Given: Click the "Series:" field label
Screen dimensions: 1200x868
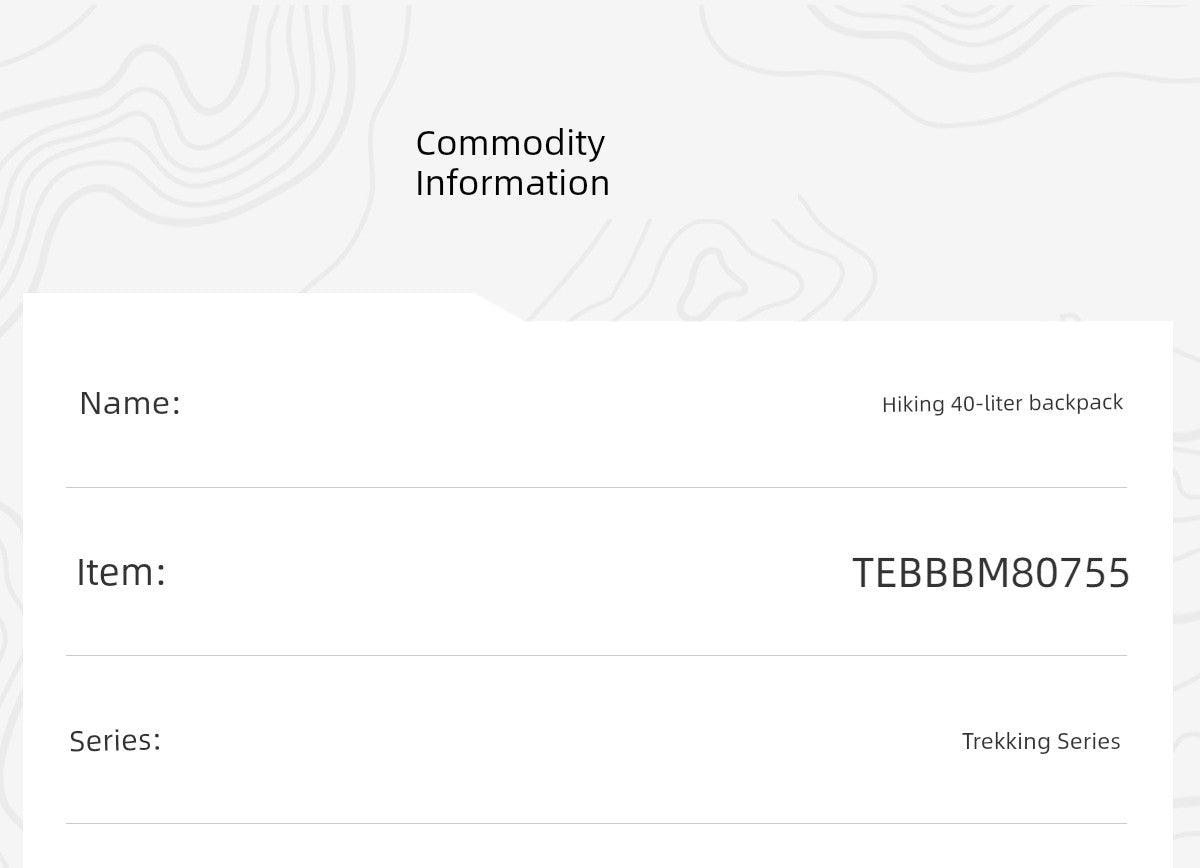Looking at the screenshot, I should coord(115,741).
